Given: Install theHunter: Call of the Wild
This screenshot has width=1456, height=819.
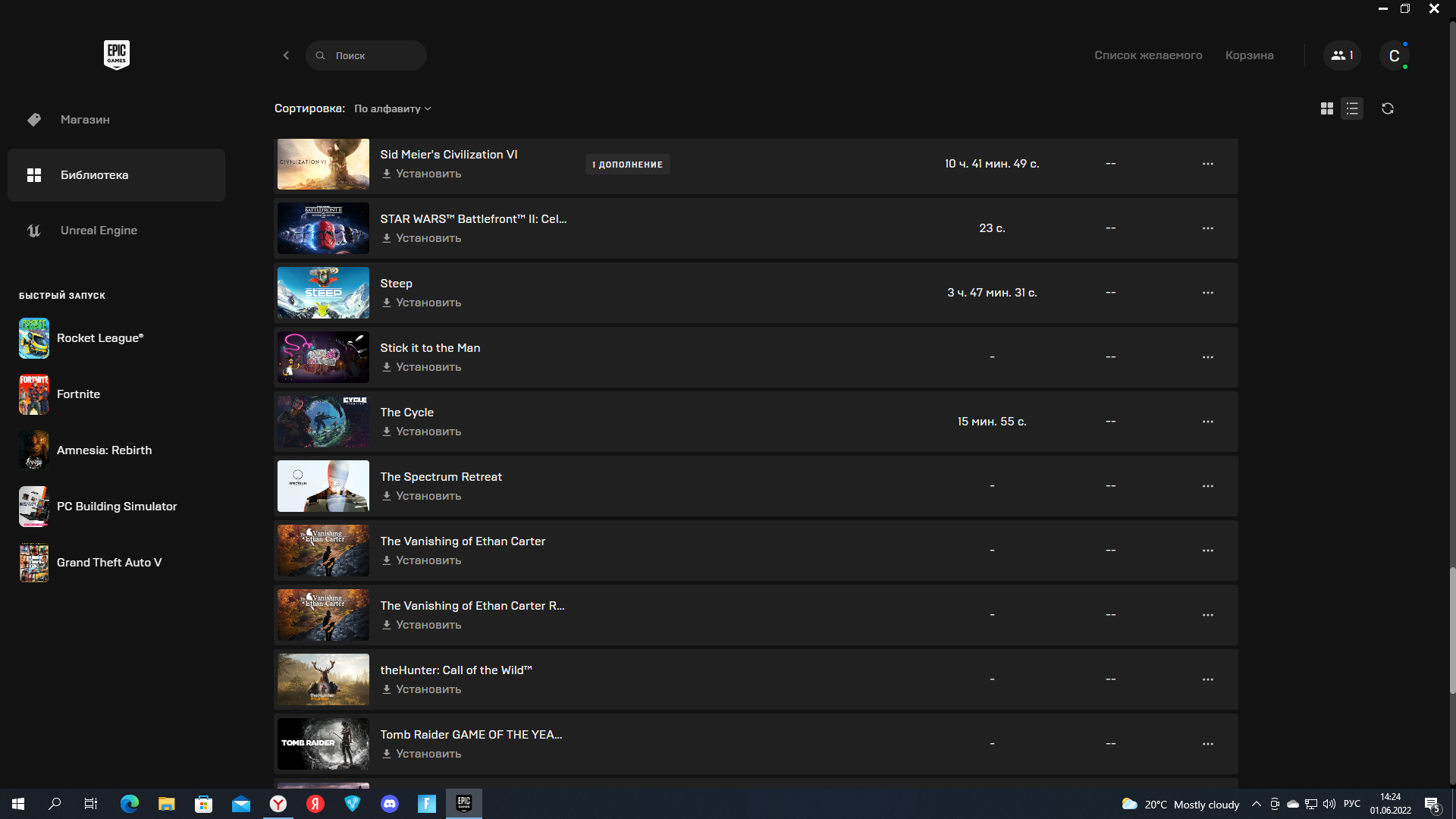Looking at the screenshot, I should click(422, 689).
